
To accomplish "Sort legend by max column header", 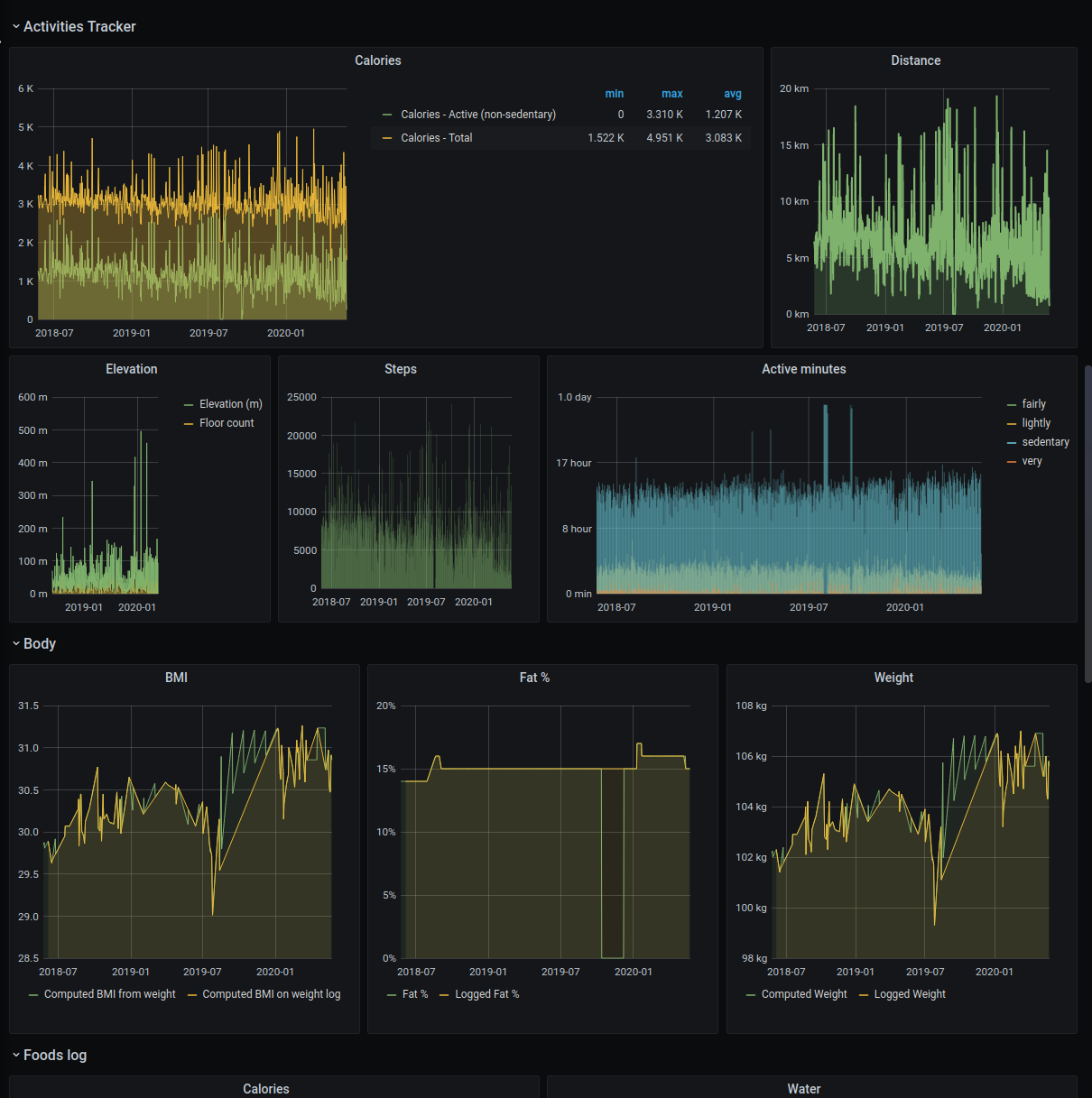I will pyautogui.click(x=672, y=94).
